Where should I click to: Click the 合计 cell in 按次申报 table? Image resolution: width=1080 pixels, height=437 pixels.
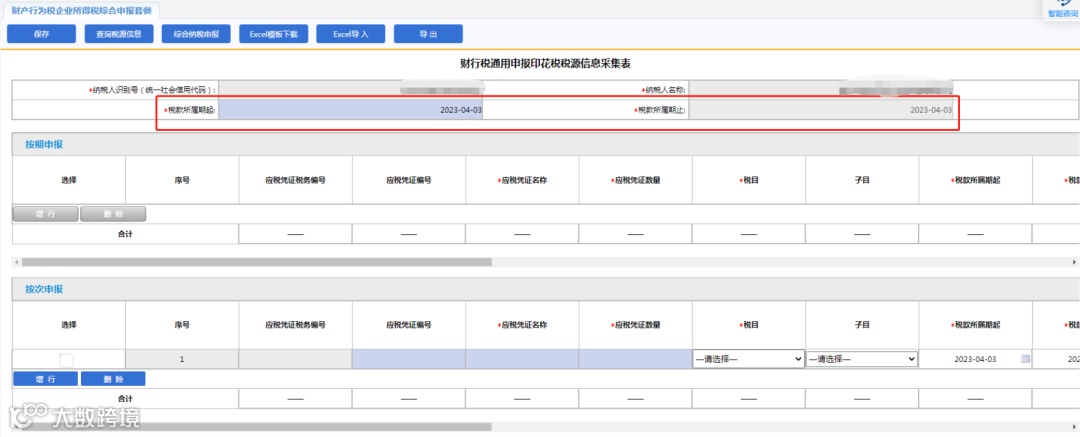pos(125,398)
